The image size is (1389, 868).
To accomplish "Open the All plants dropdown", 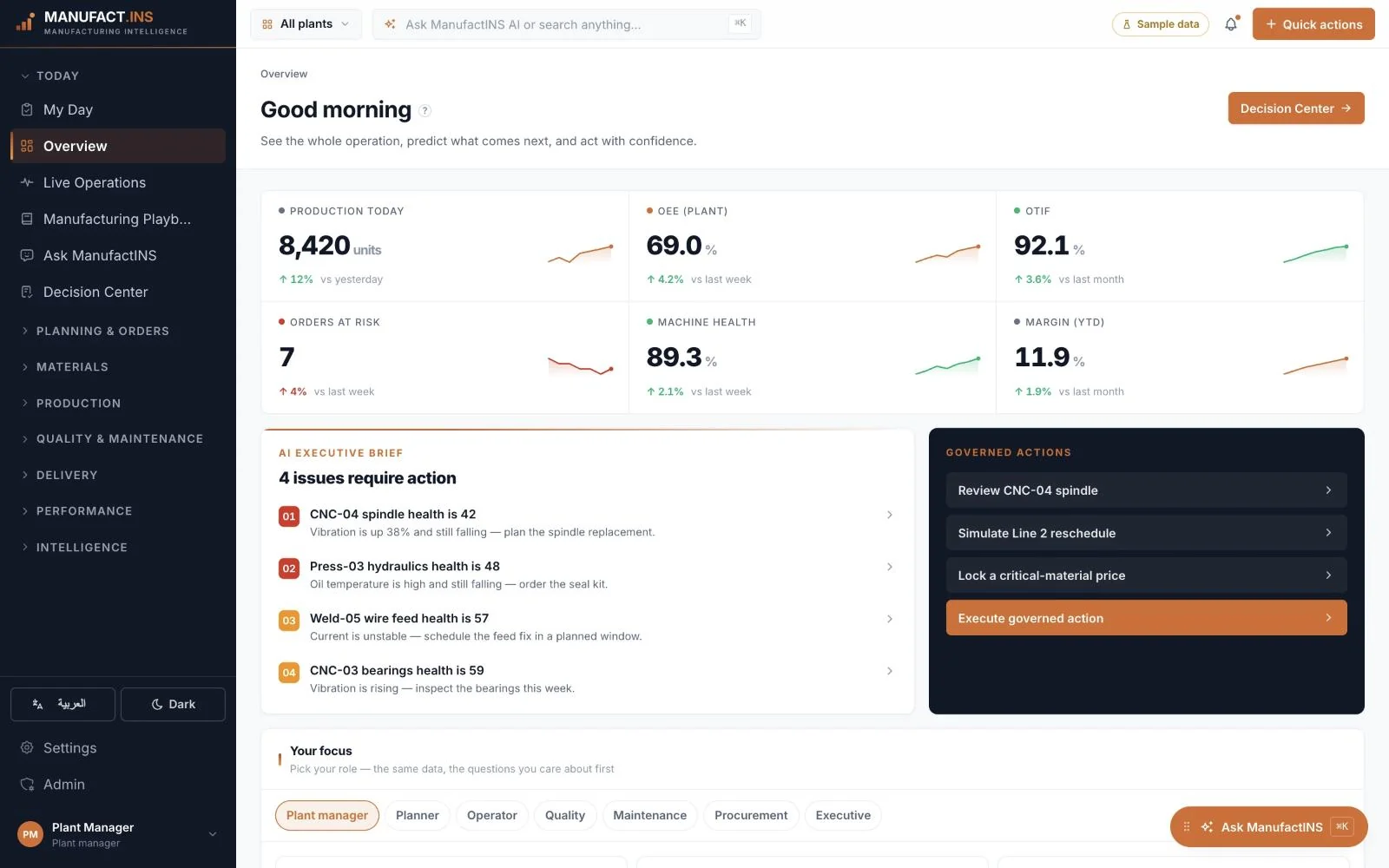I will (306, 24).
